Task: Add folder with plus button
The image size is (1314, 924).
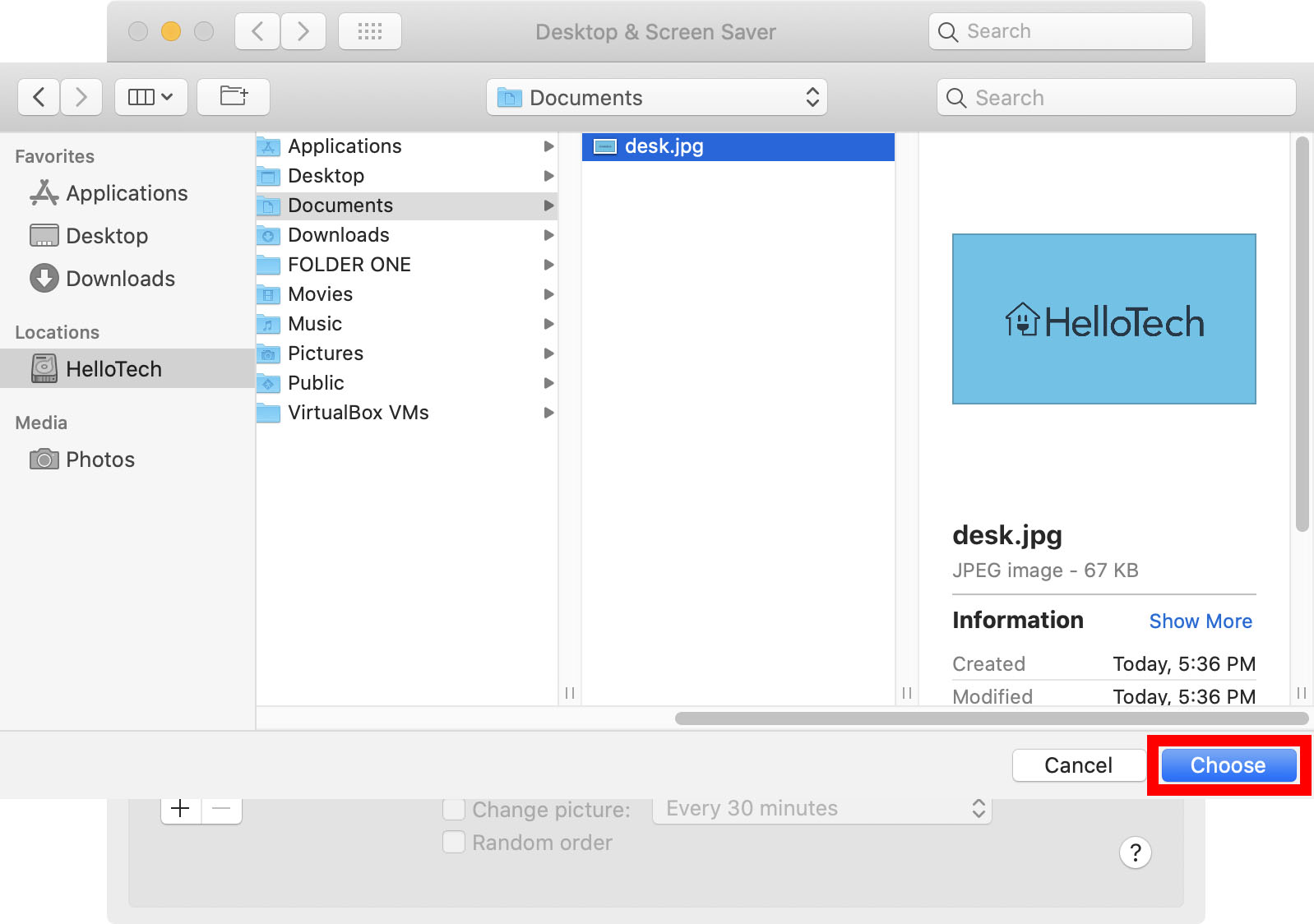Action: [181, 809]
